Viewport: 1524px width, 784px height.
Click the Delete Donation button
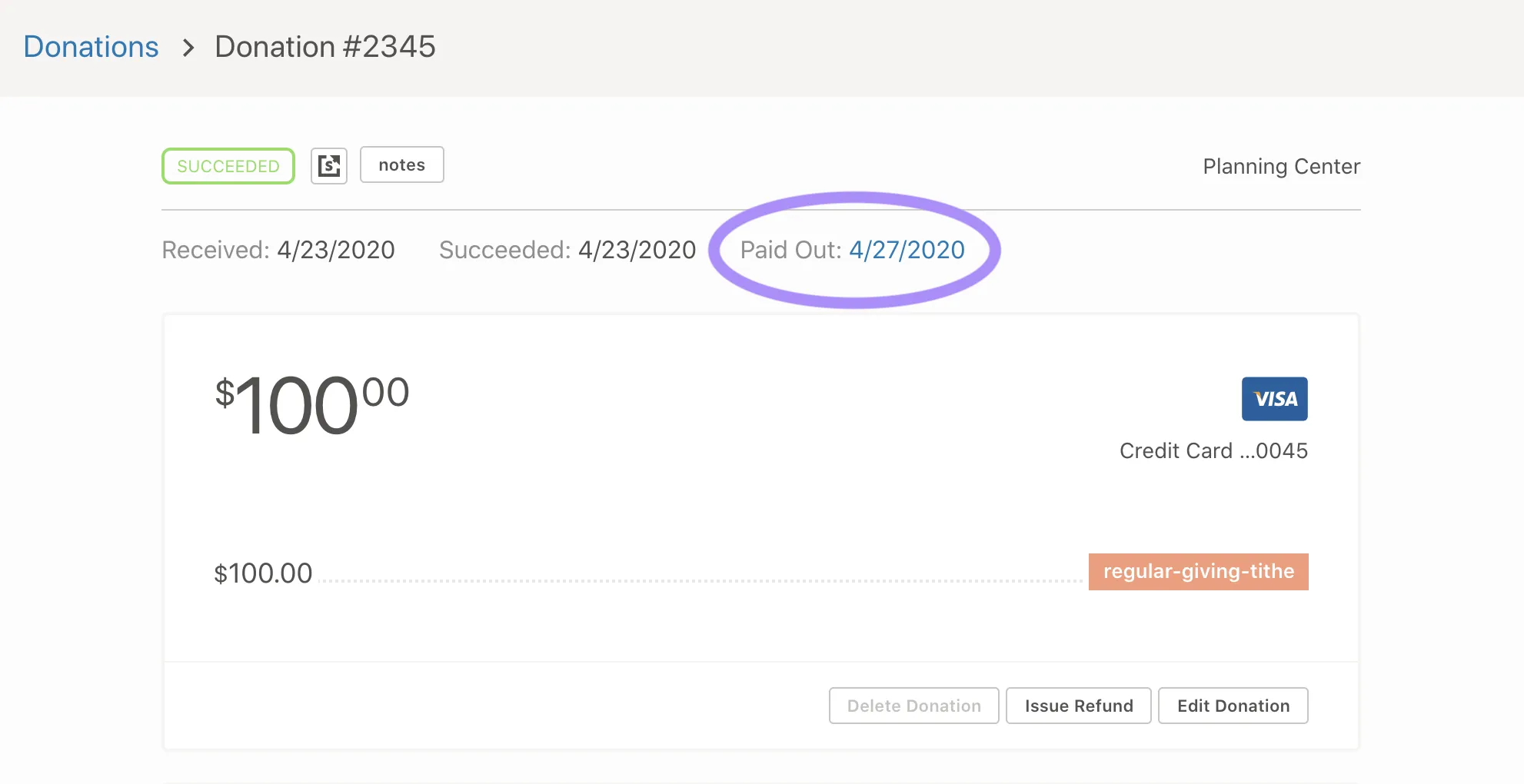click(913, 705)
